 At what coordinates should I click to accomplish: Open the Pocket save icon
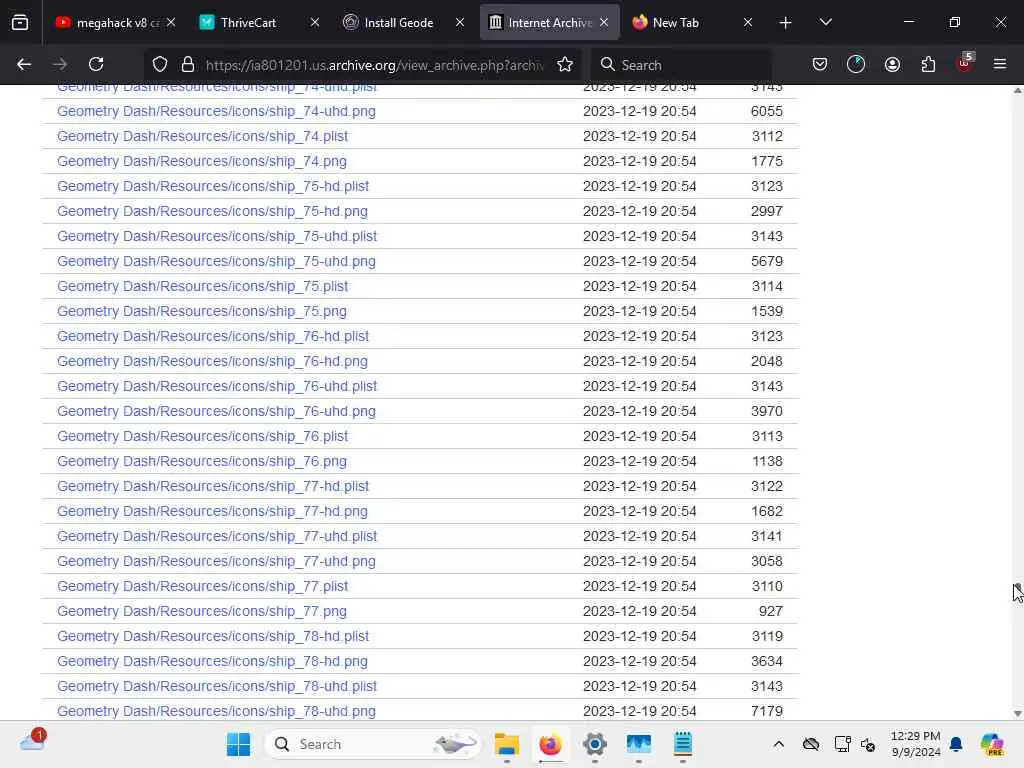(820, 64)
